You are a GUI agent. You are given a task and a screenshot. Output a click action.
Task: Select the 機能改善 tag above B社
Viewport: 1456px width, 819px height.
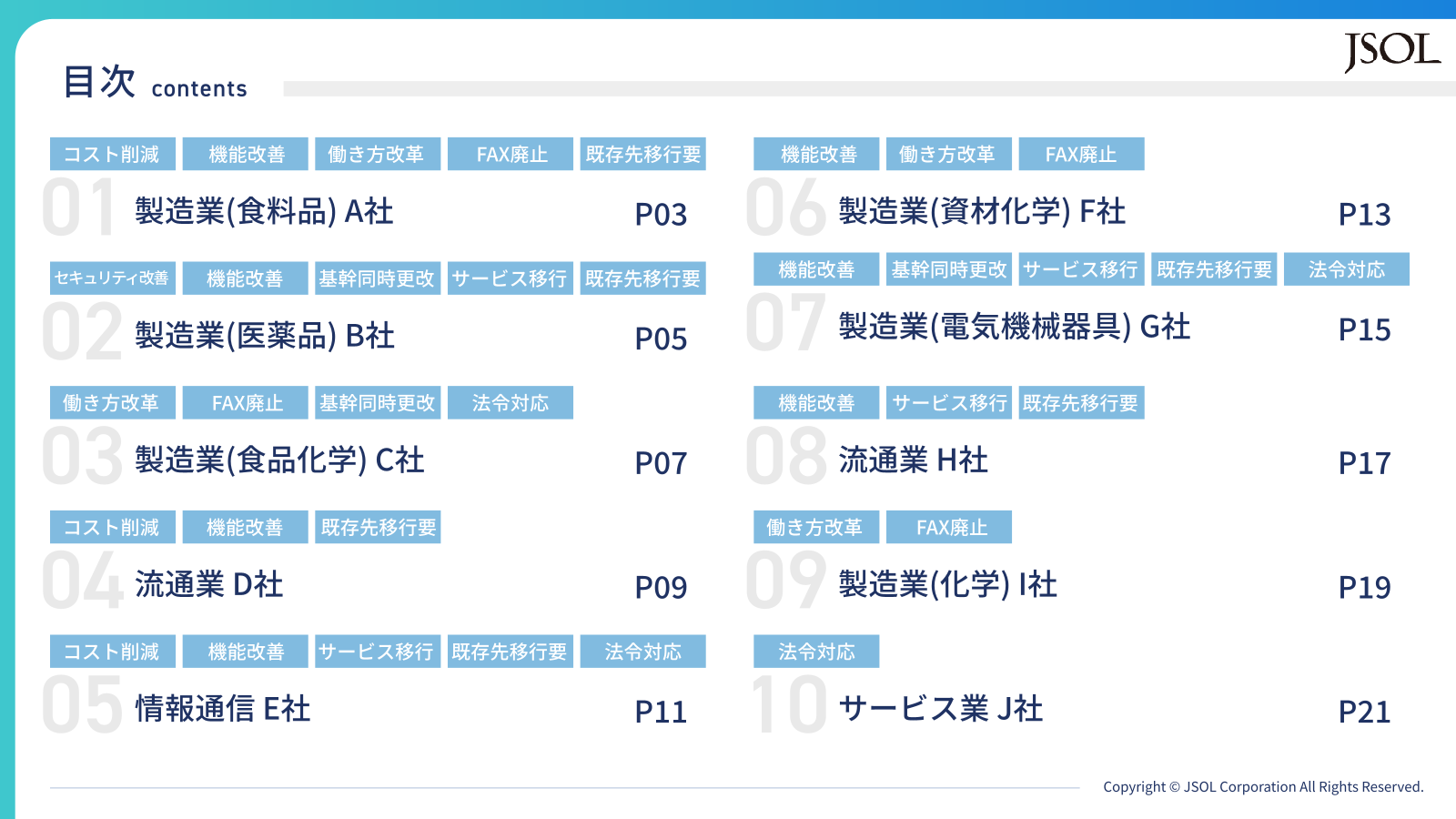click(x=246, y=278)
